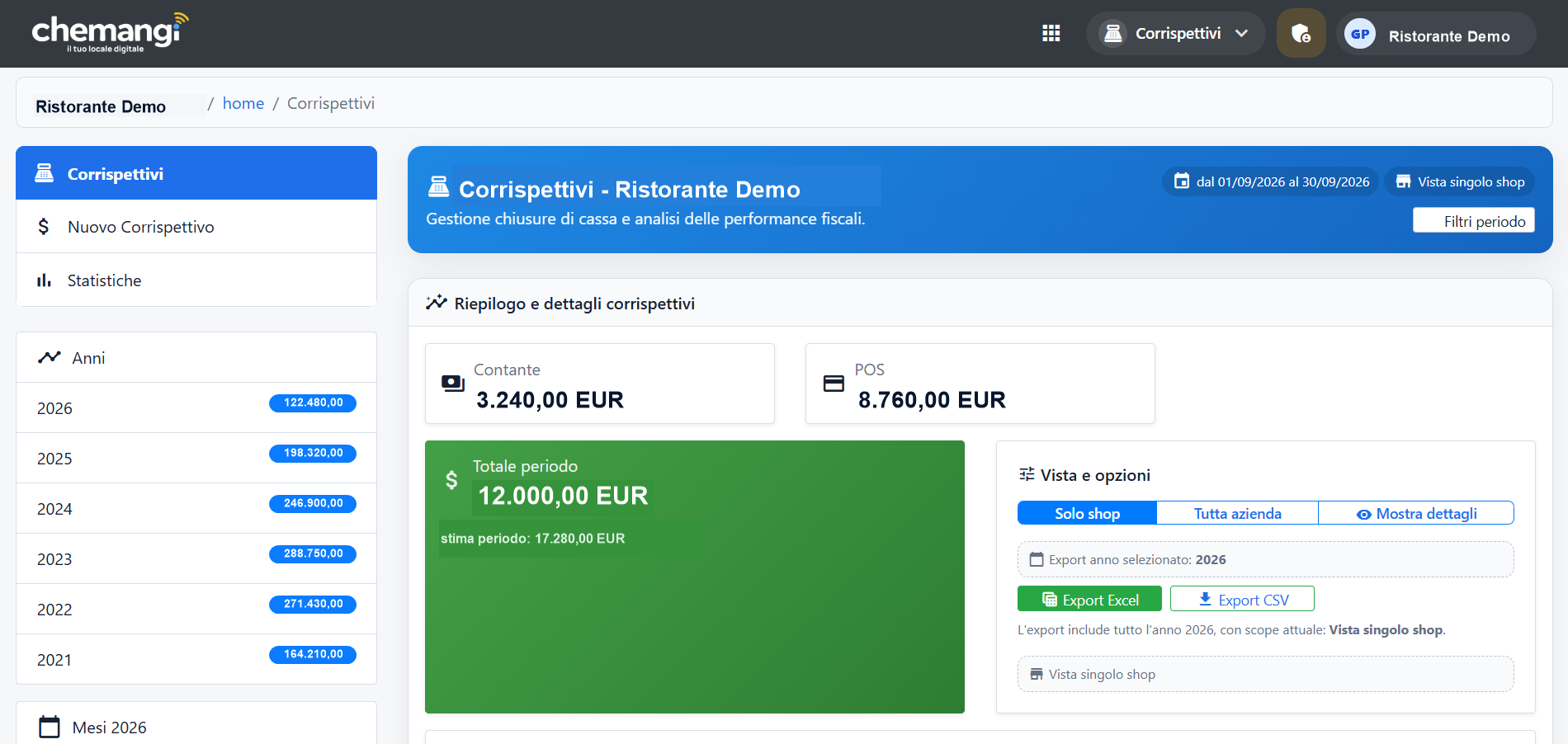Select year 2023 row
Screen dimensions: 1568x744
click(x=196, y=558)
